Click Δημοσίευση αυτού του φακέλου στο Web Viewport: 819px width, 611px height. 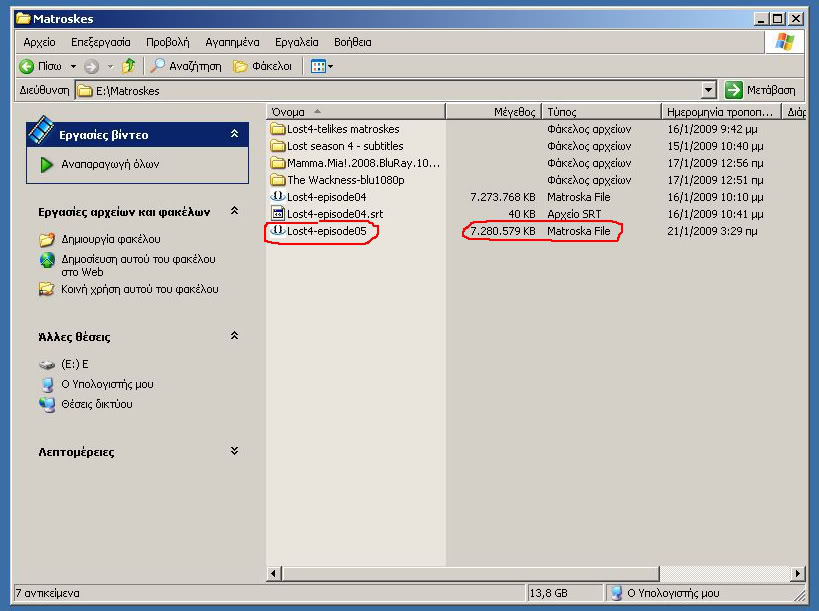[138, 265]
